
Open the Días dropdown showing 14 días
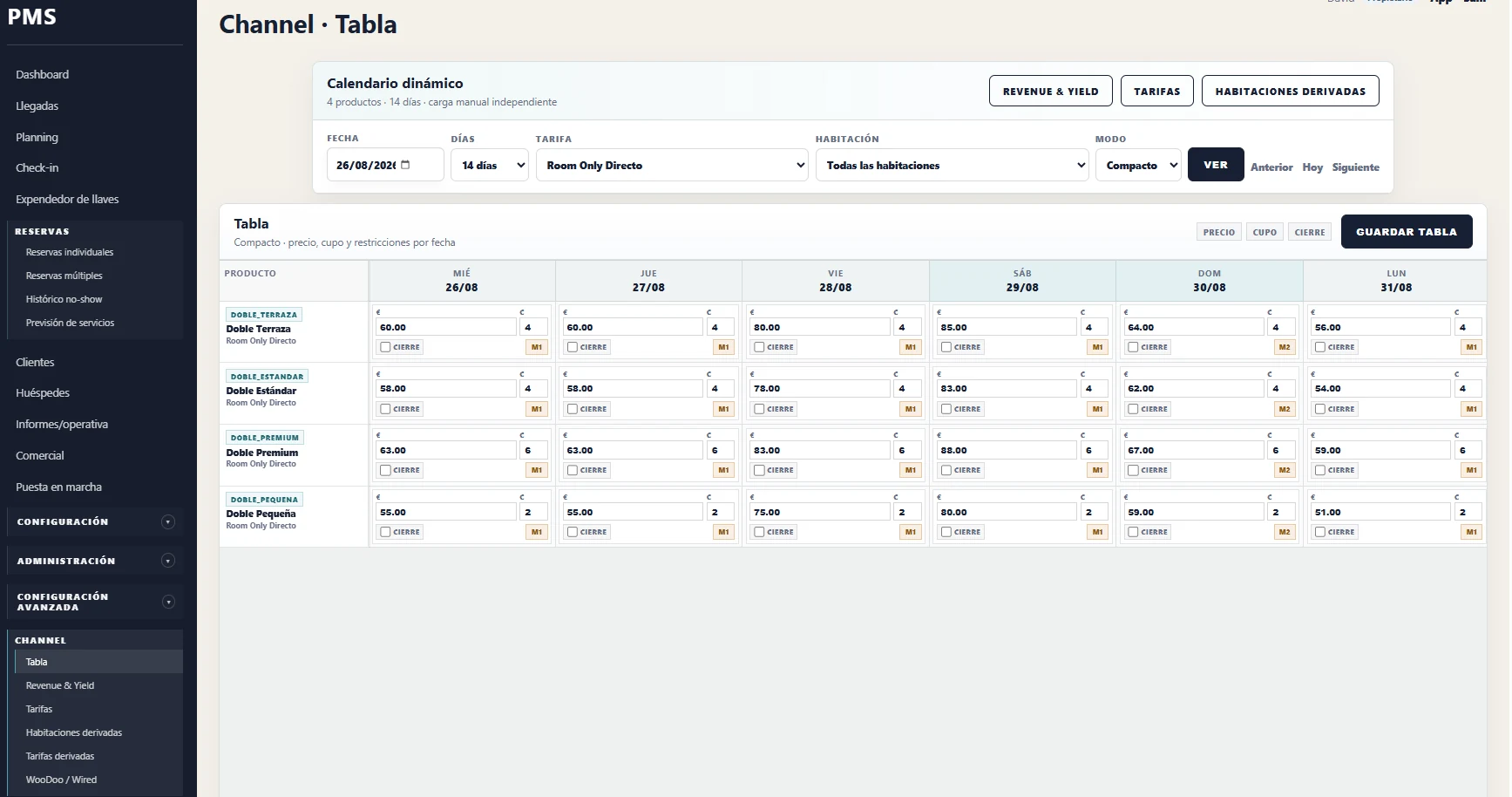490,165
